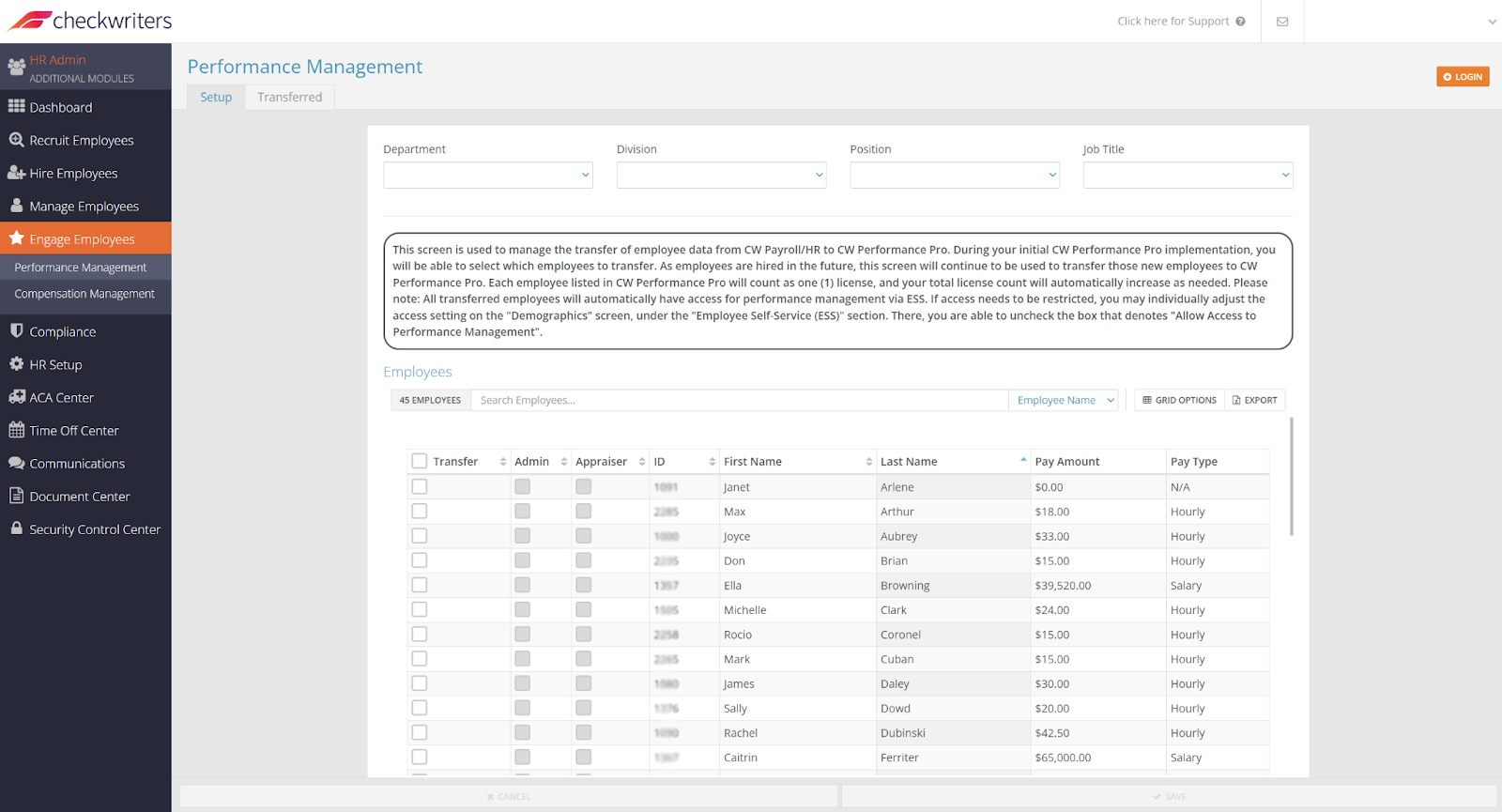Open the Compliance shield menu item

(x=62, y=331)
